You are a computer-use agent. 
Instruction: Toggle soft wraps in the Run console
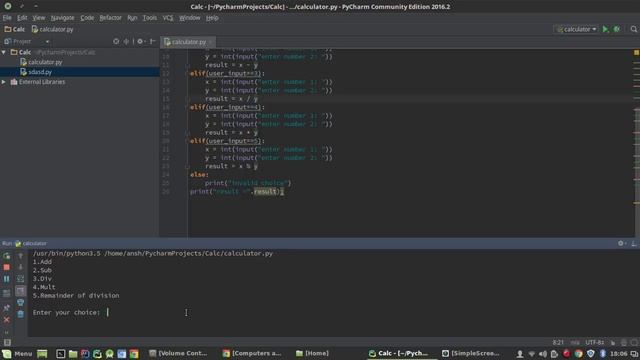pyautogui.click(x=20, y=279)
